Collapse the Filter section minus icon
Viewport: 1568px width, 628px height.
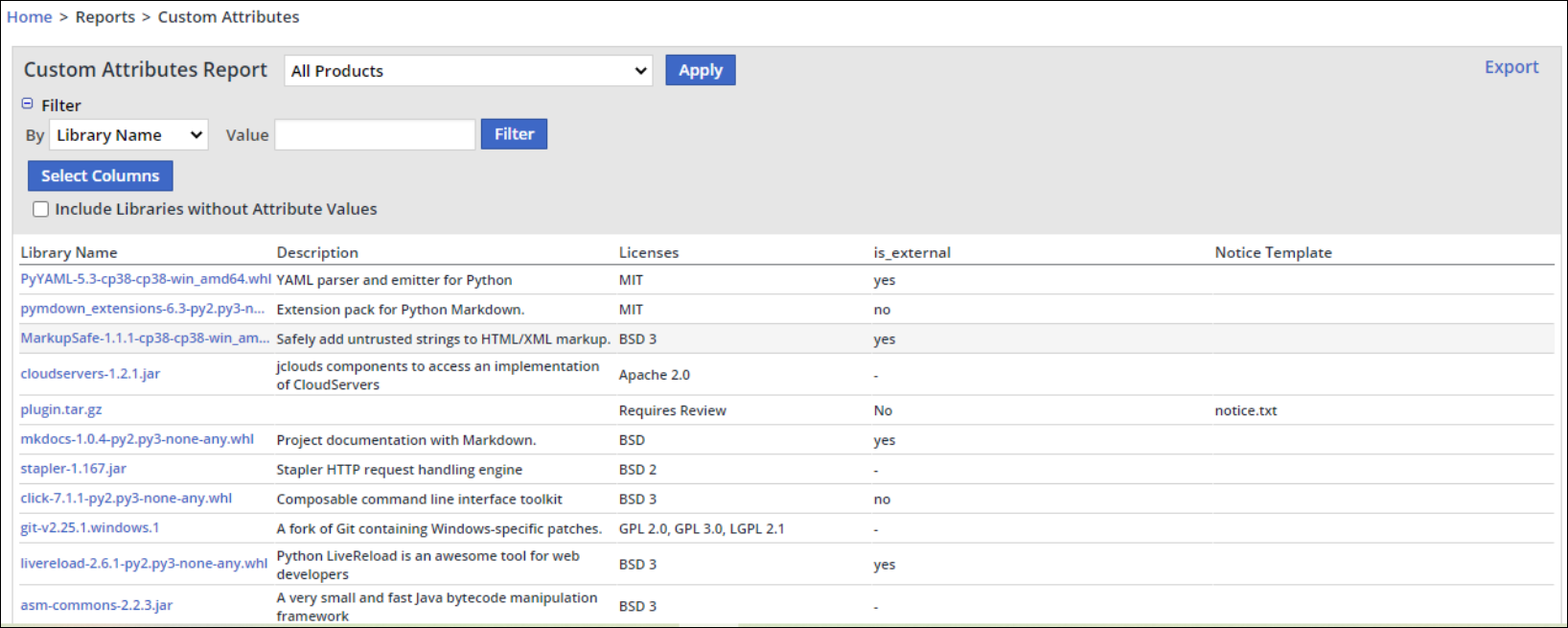[27, 104]
